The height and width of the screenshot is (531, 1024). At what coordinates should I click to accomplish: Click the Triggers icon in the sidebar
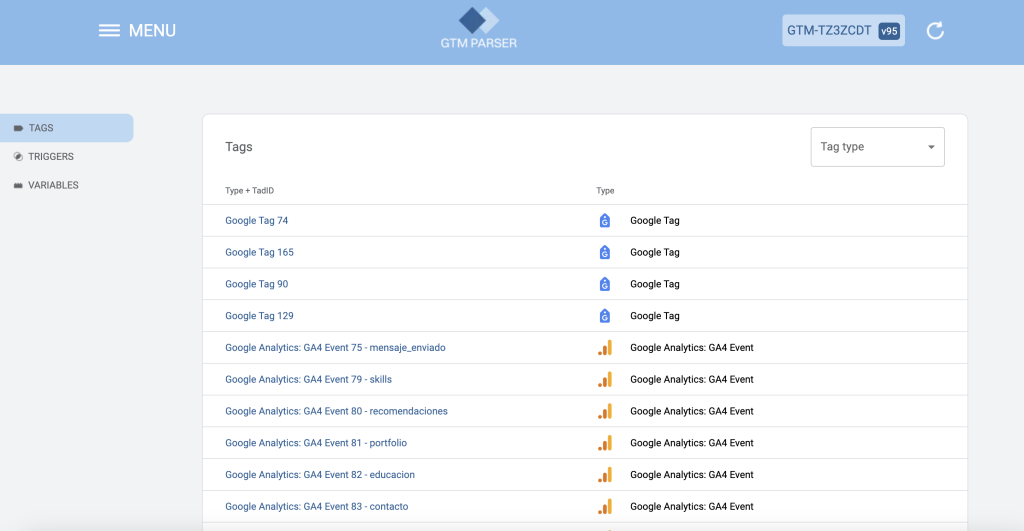[x=18, y=157]
